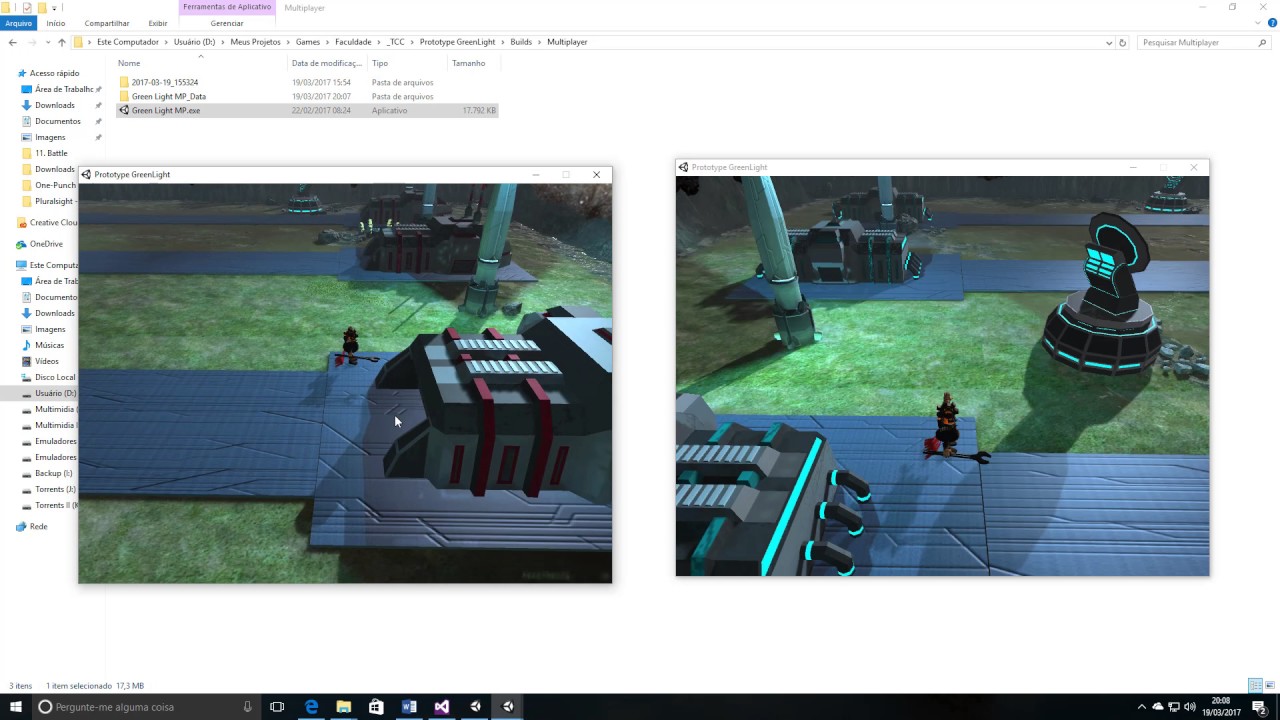Click Faculdade in the address breadcrumb
1280x720 pixels.
pyautogui.click(x=353, y=42)
